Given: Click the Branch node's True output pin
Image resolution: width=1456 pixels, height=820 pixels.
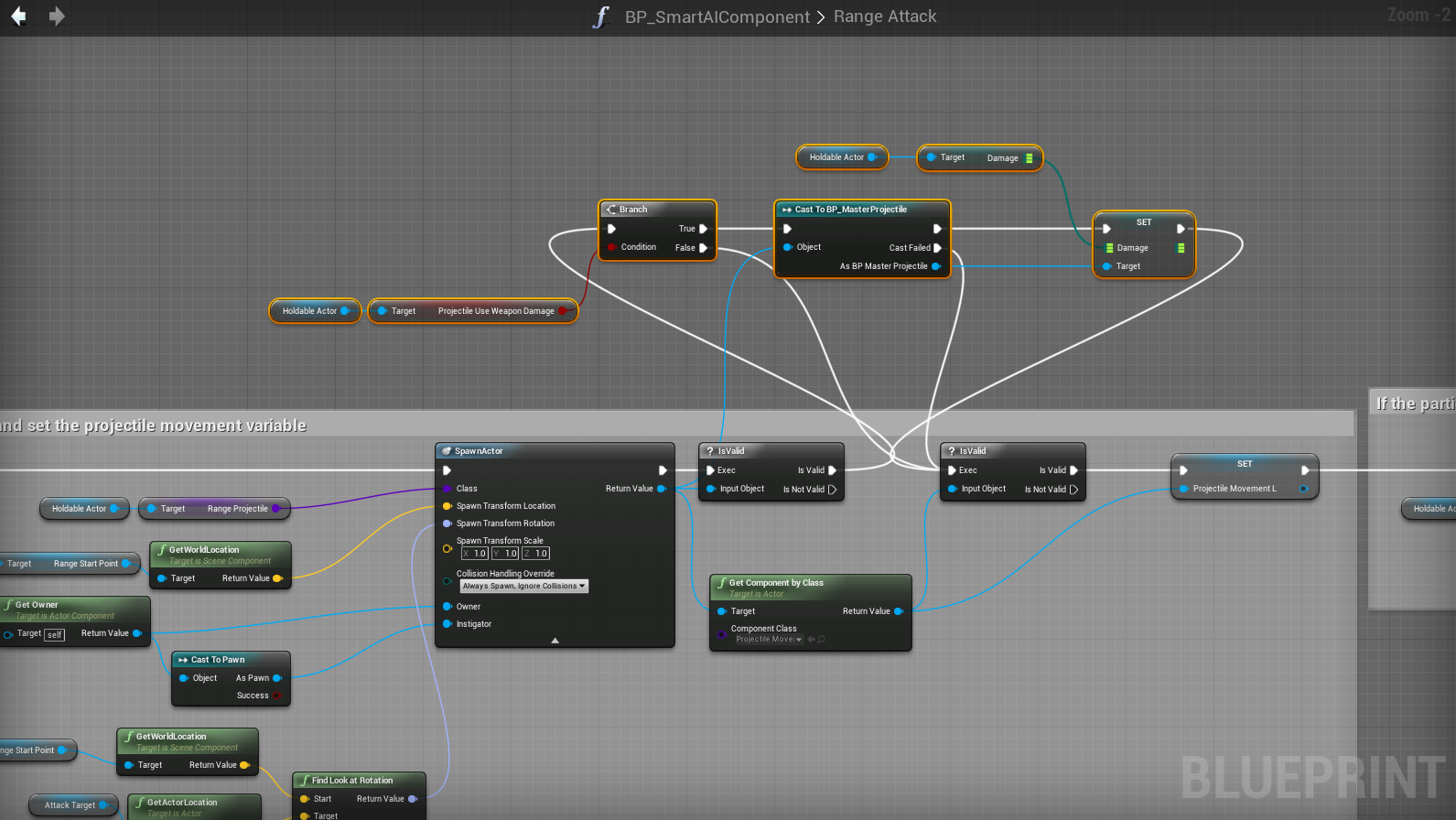Looking at the screenshot, I should coord(703,229).
